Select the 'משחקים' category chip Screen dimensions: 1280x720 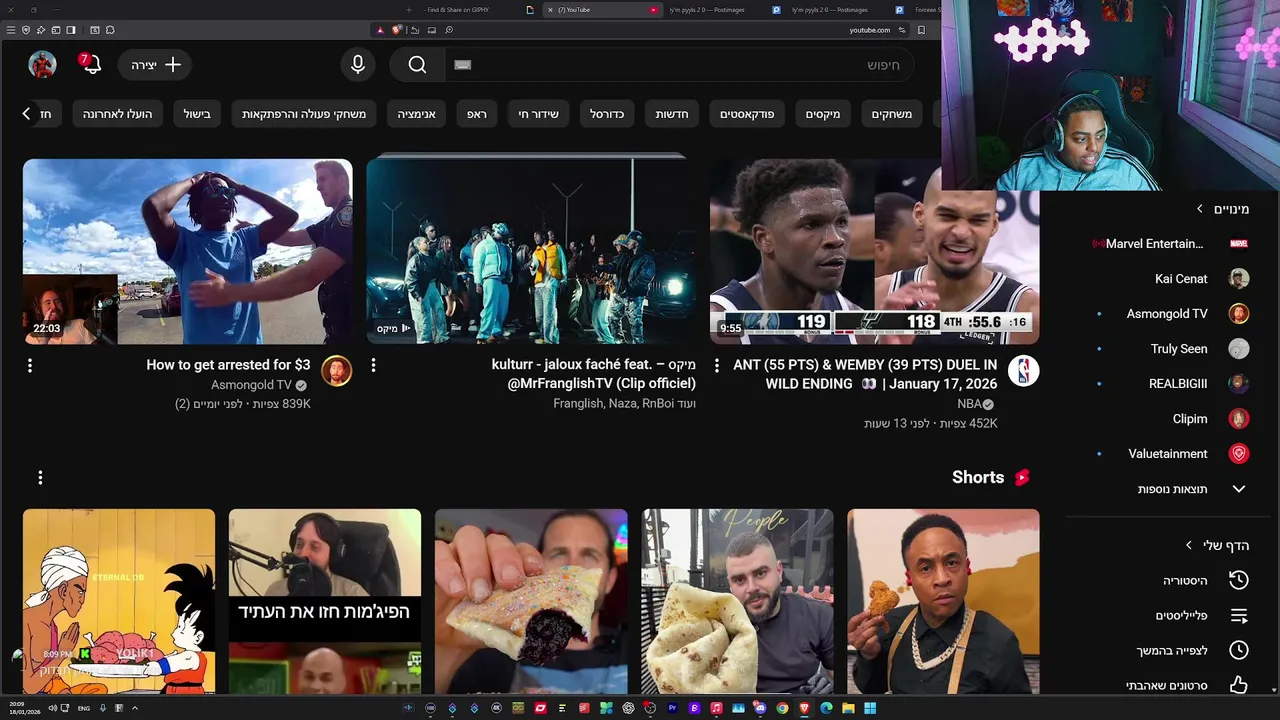[891, 114]
